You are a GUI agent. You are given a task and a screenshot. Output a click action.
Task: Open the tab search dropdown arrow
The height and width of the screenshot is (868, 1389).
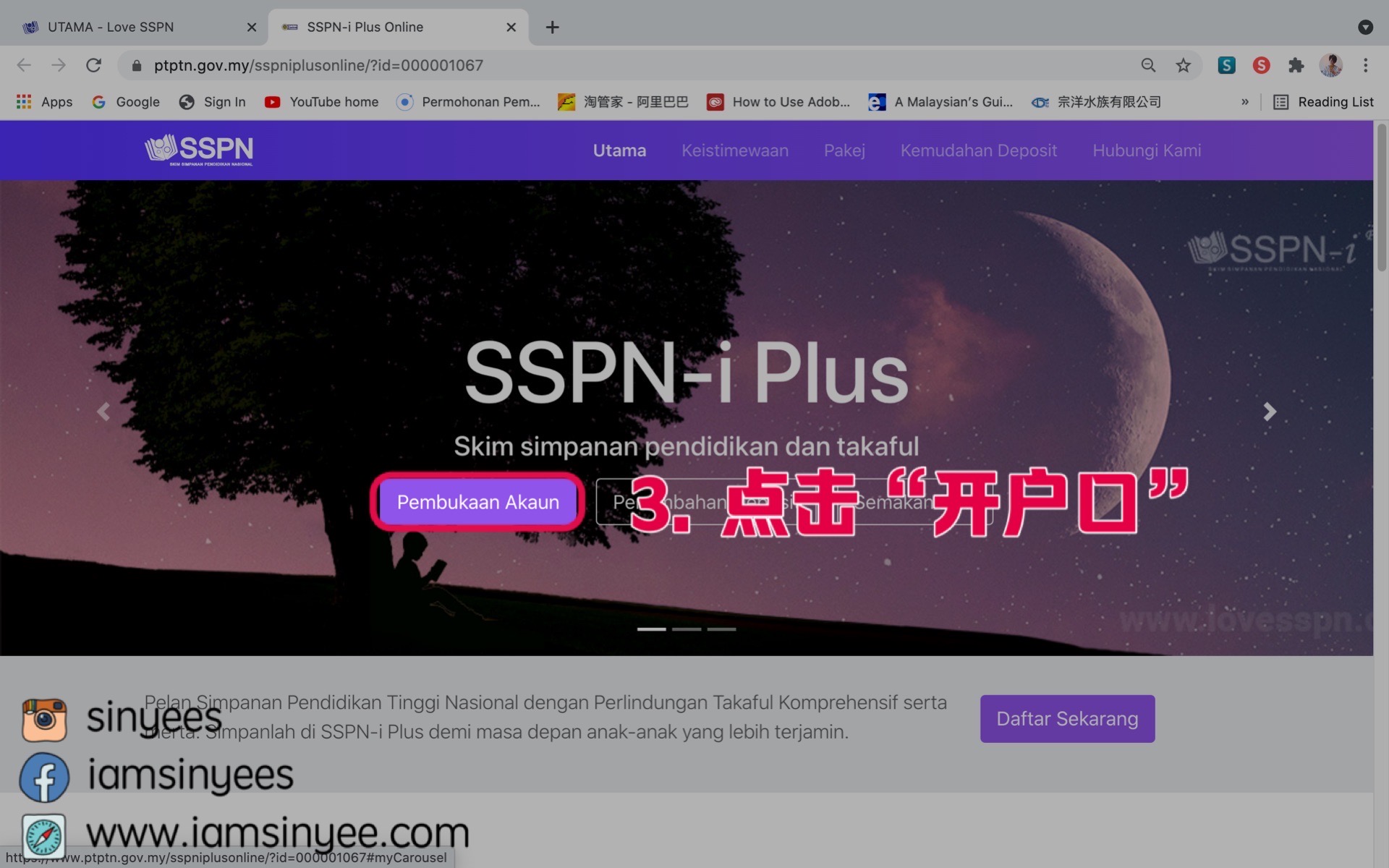[x=1365, y=27]
